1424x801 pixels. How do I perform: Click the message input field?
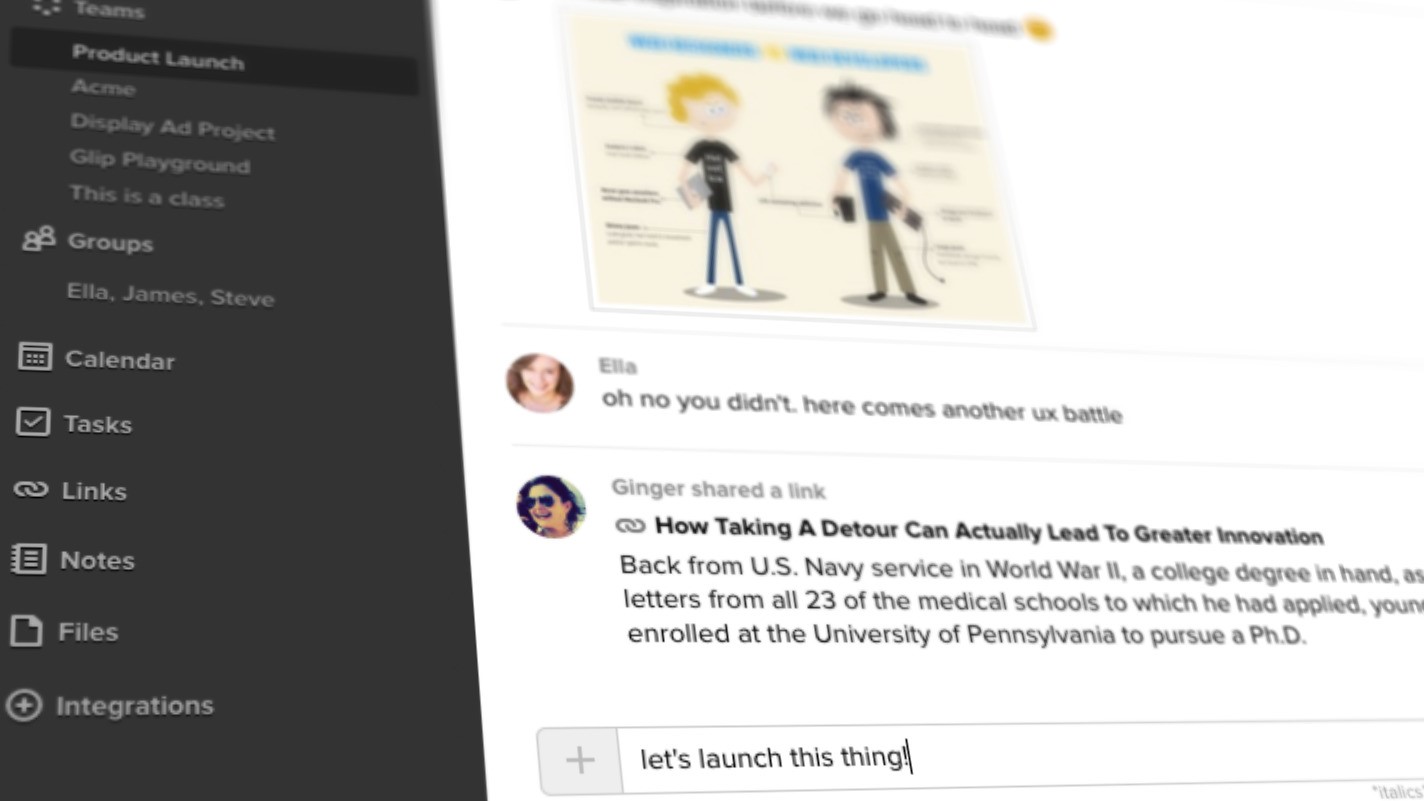click(x=1022, y=757)
